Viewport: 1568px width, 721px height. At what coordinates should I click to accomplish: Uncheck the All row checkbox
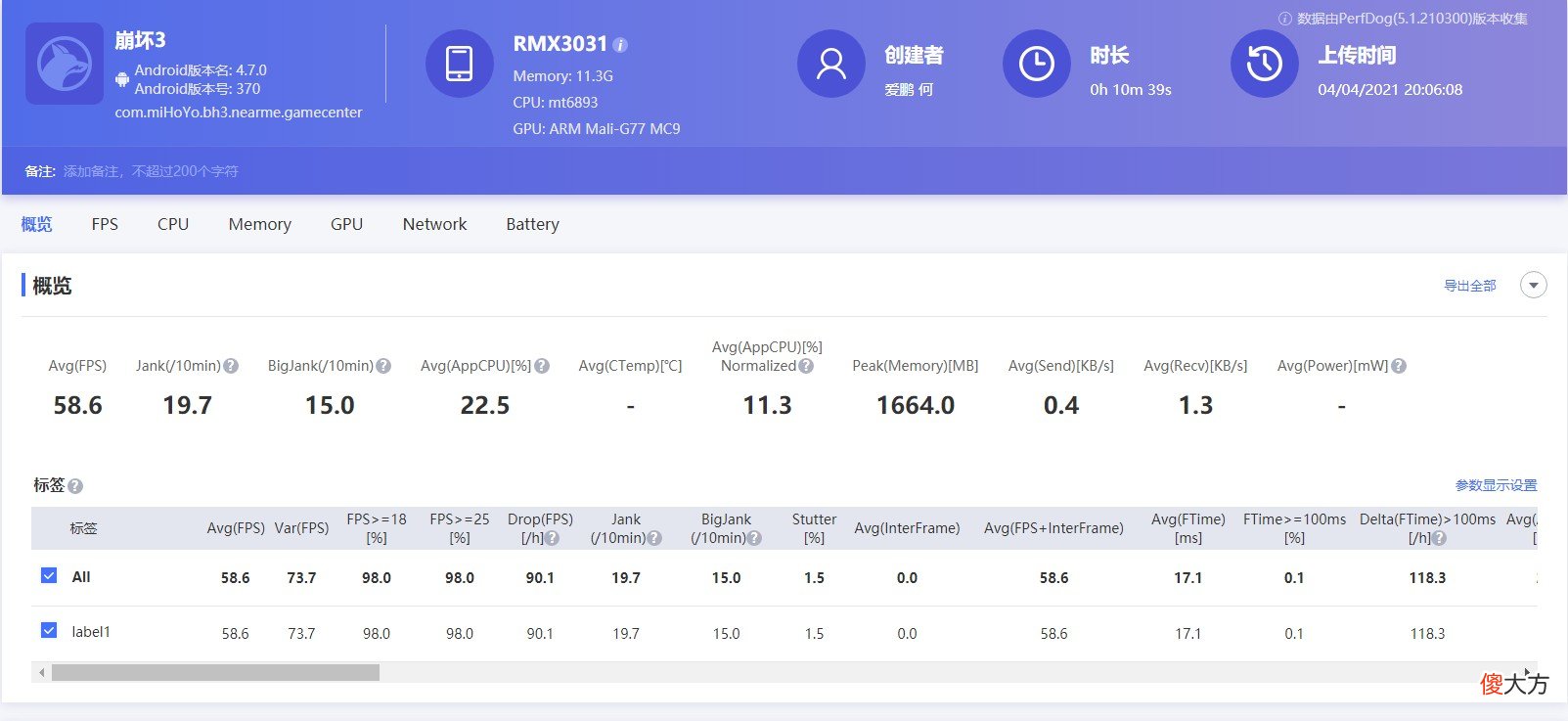(49, 575)
